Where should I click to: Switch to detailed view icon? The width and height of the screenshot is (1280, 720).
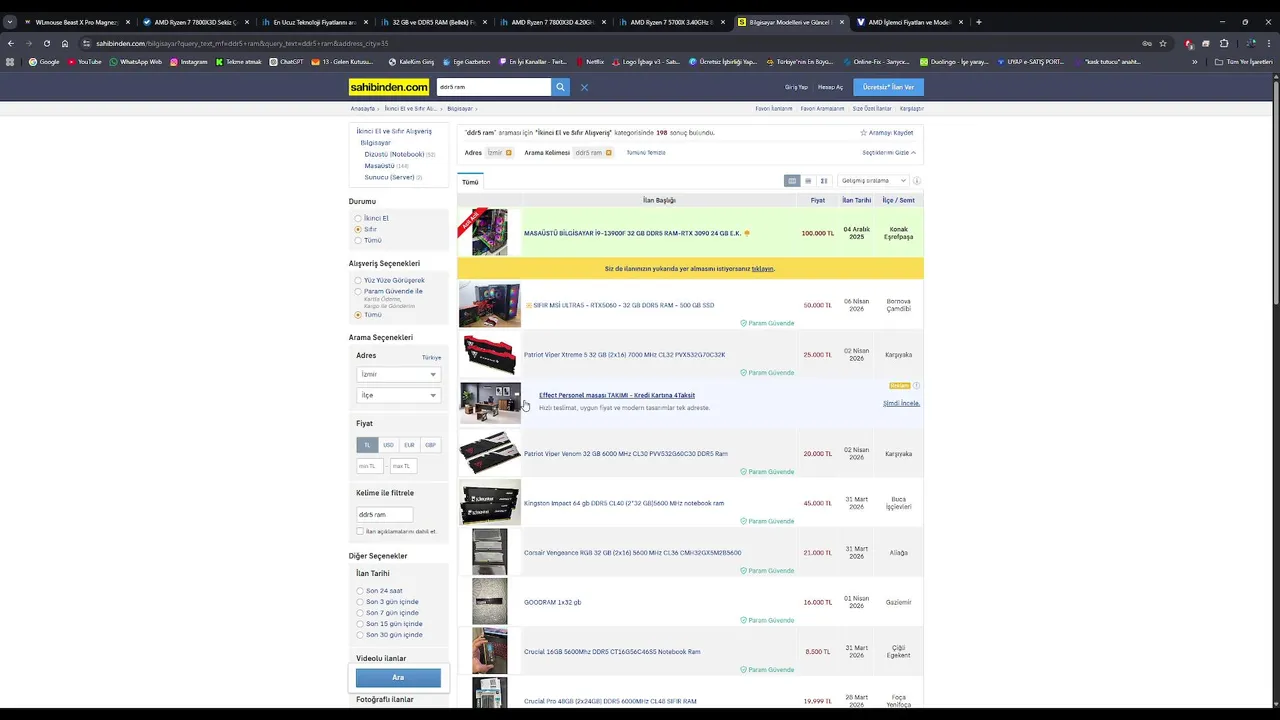[x=824, y=181]
